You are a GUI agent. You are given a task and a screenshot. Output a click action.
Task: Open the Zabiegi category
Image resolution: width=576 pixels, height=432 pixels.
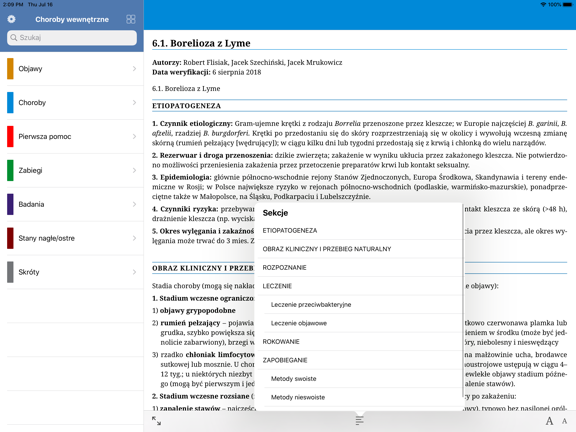coord(72,170)
